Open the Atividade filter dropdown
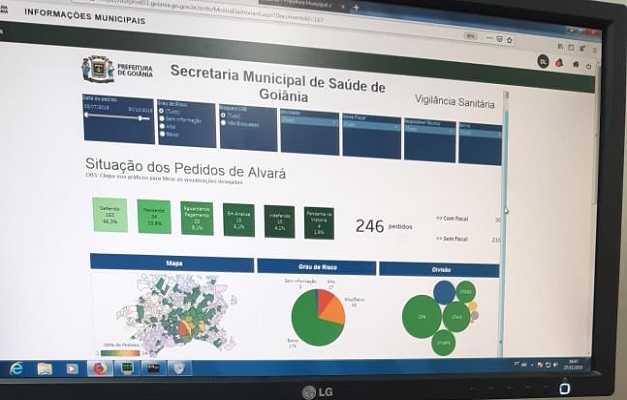 tap(309, 121)
